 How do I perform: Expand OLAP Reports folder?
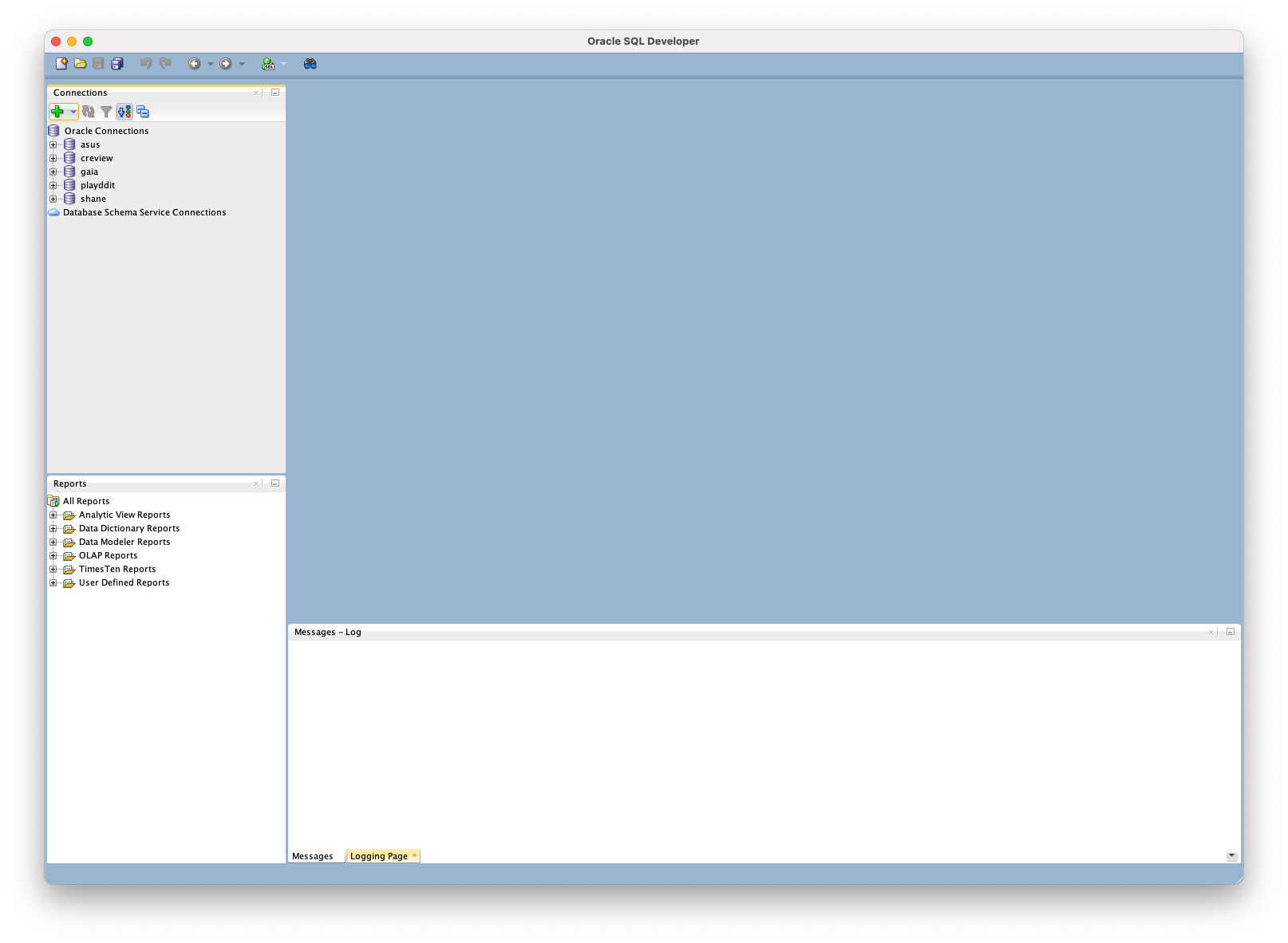[x=53, y=555]
